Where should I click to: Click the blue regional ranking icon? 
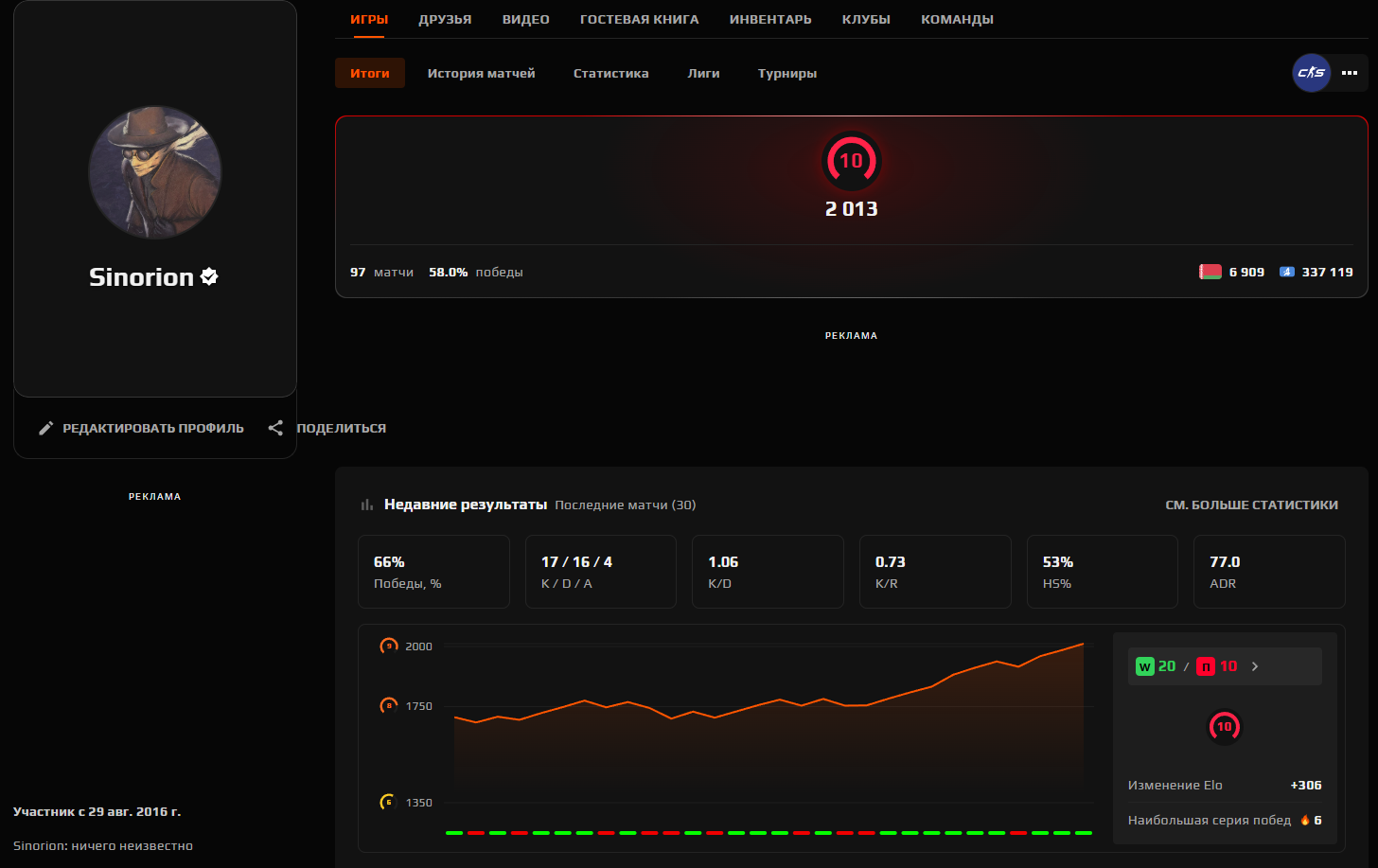[1286, 272]
